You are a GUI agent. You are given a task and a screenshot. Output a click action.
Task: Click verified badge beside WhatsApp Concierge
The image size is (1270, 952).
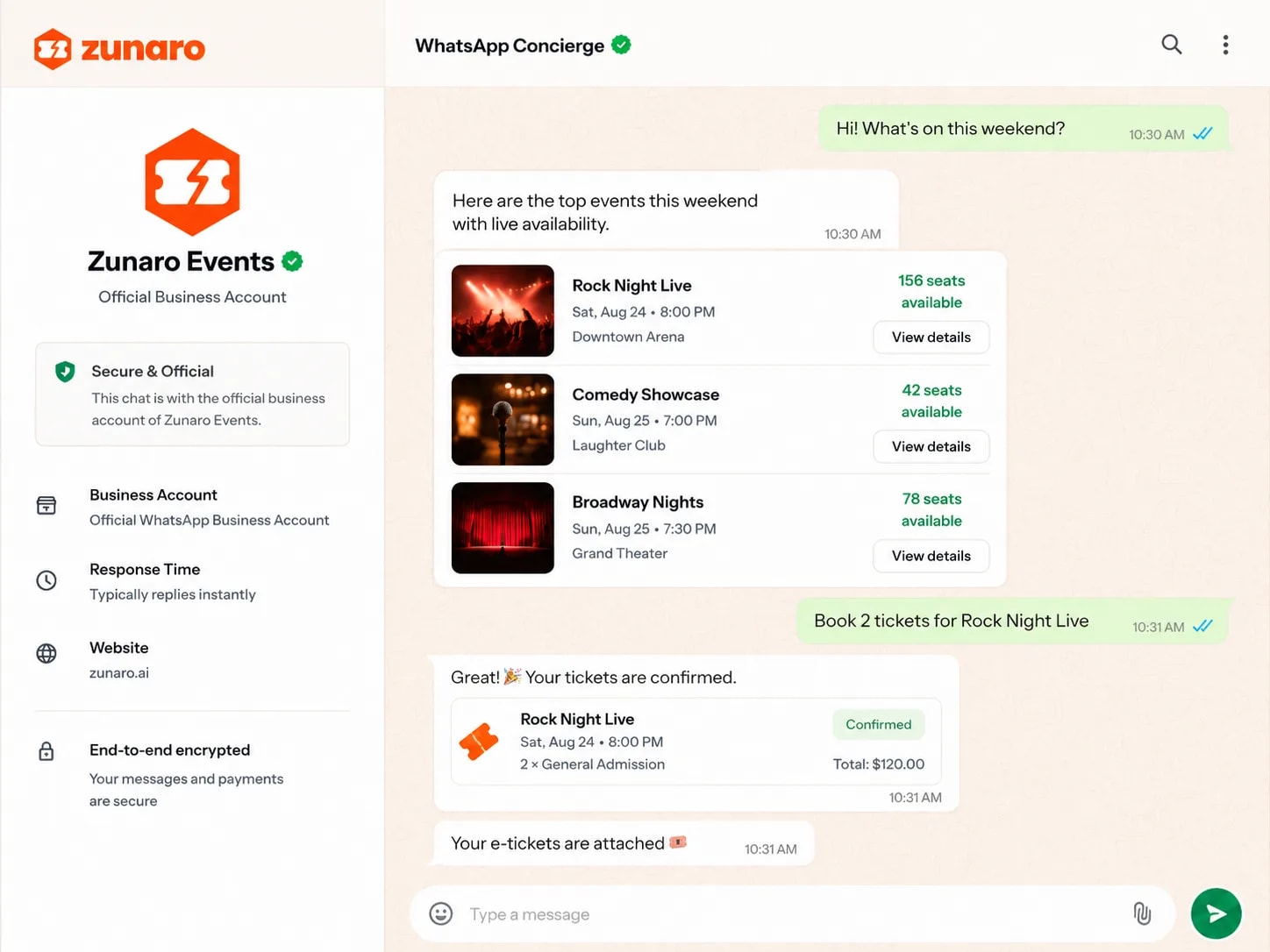pyautogui.click(x=621, y=45)
